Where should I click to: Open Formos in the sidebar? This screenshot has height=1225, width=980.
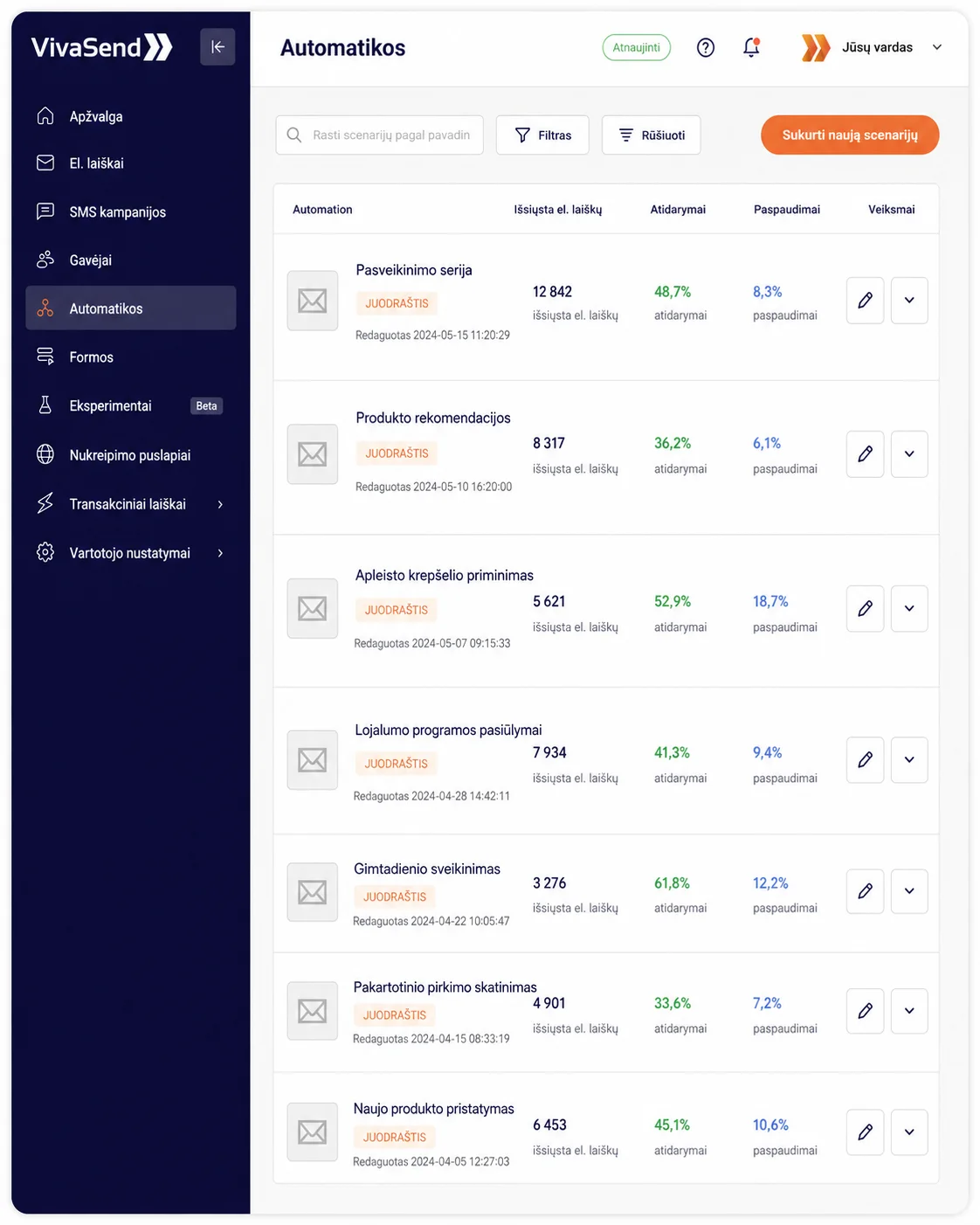(131, 357)
